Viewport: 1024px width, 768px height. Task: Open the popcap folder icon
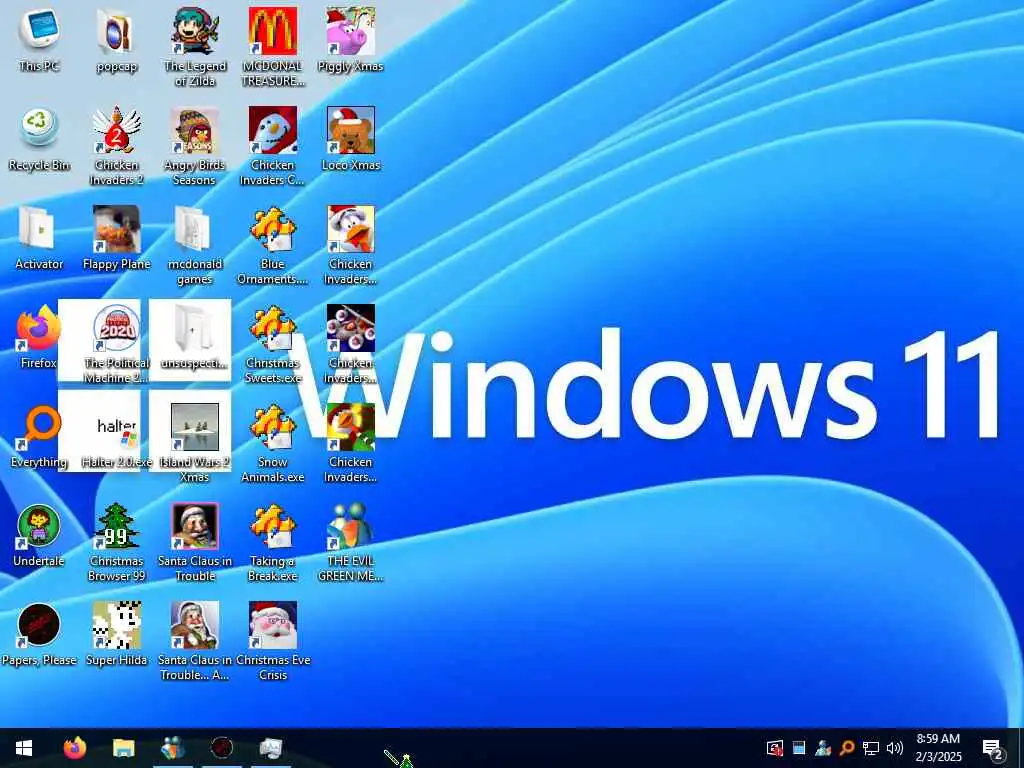coord(116,31)
